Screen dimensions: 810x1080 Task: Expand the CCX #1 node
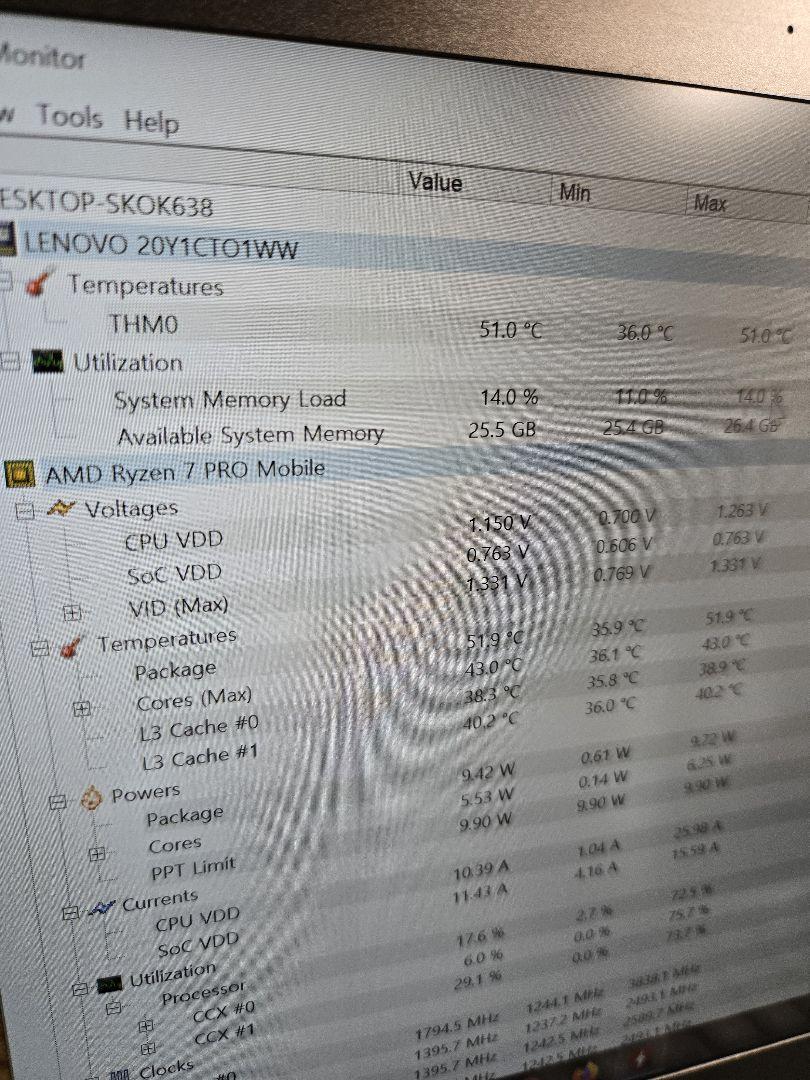(x=148, y=1049)
